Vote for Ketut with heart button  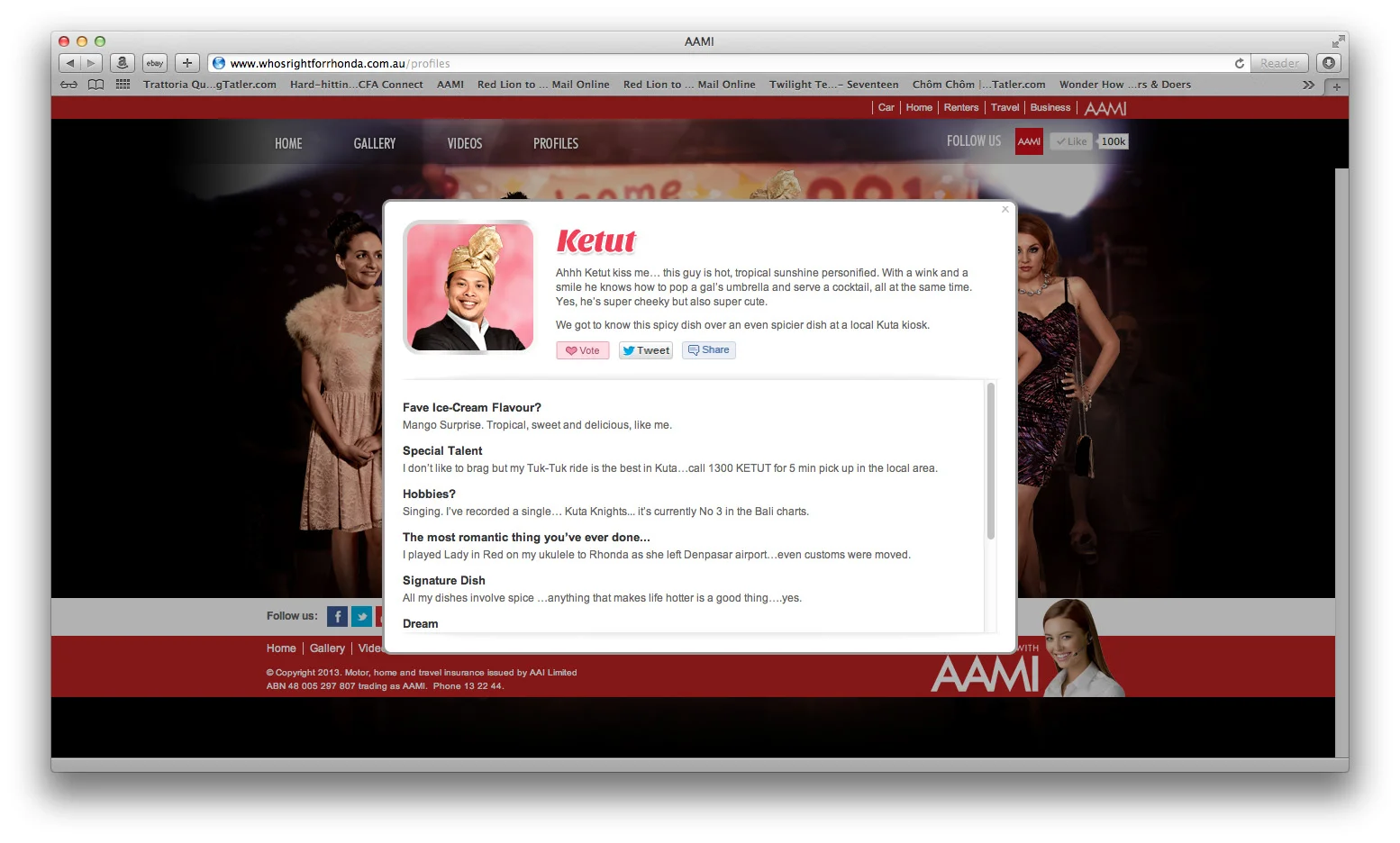click(x=583, y=350)
